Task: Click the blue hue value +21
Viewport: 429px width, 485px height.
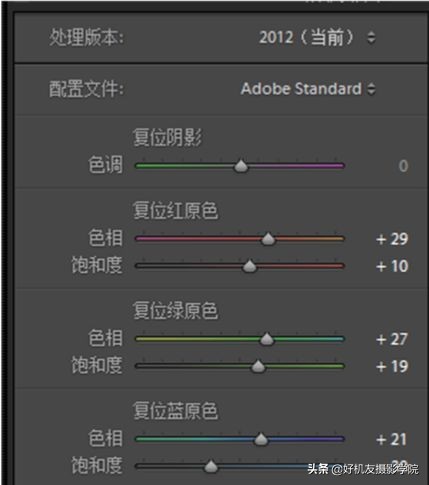Action: click(x=391, y=439)
